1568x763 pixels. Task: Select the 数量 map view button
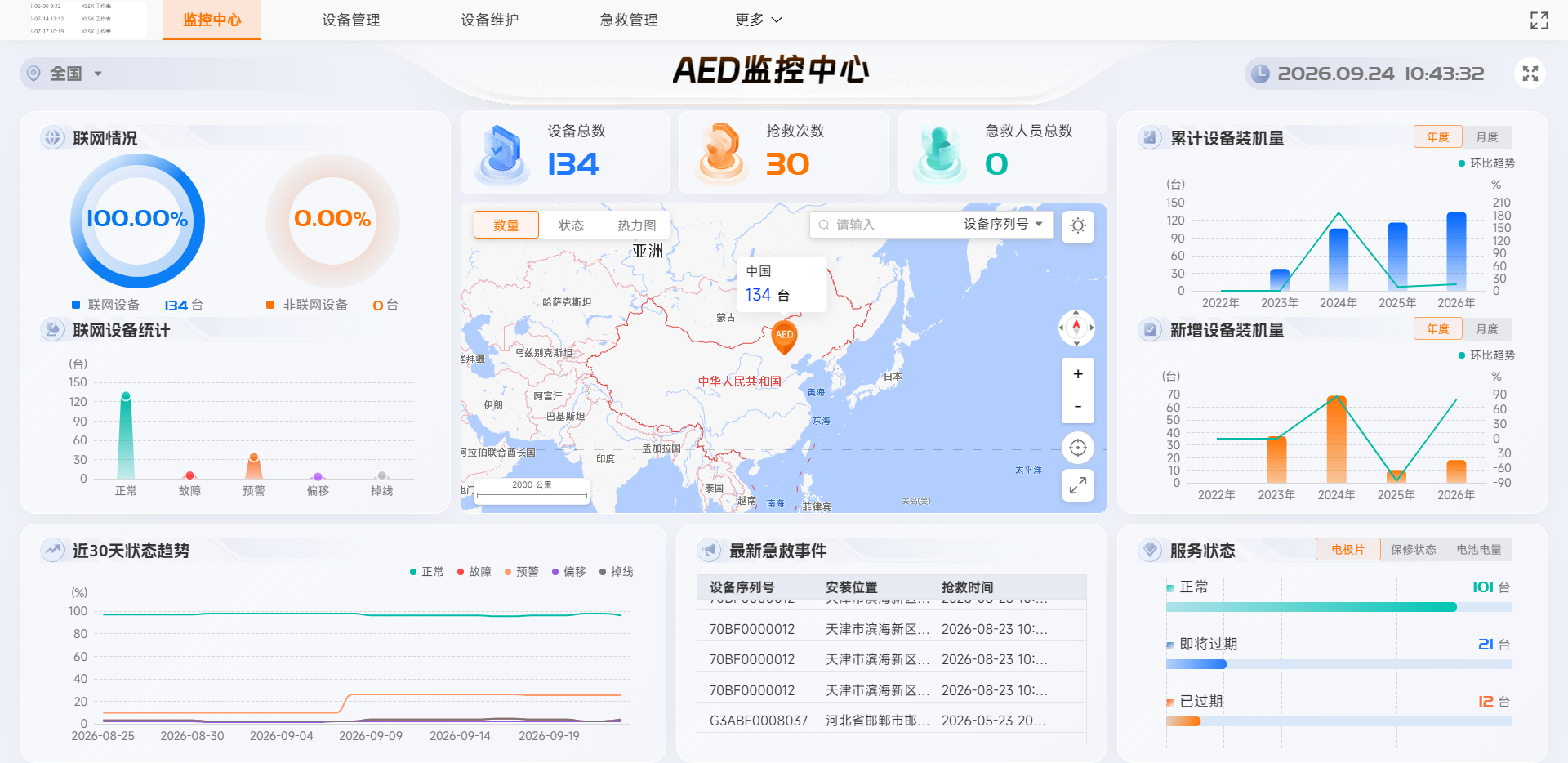click(506, 225)
